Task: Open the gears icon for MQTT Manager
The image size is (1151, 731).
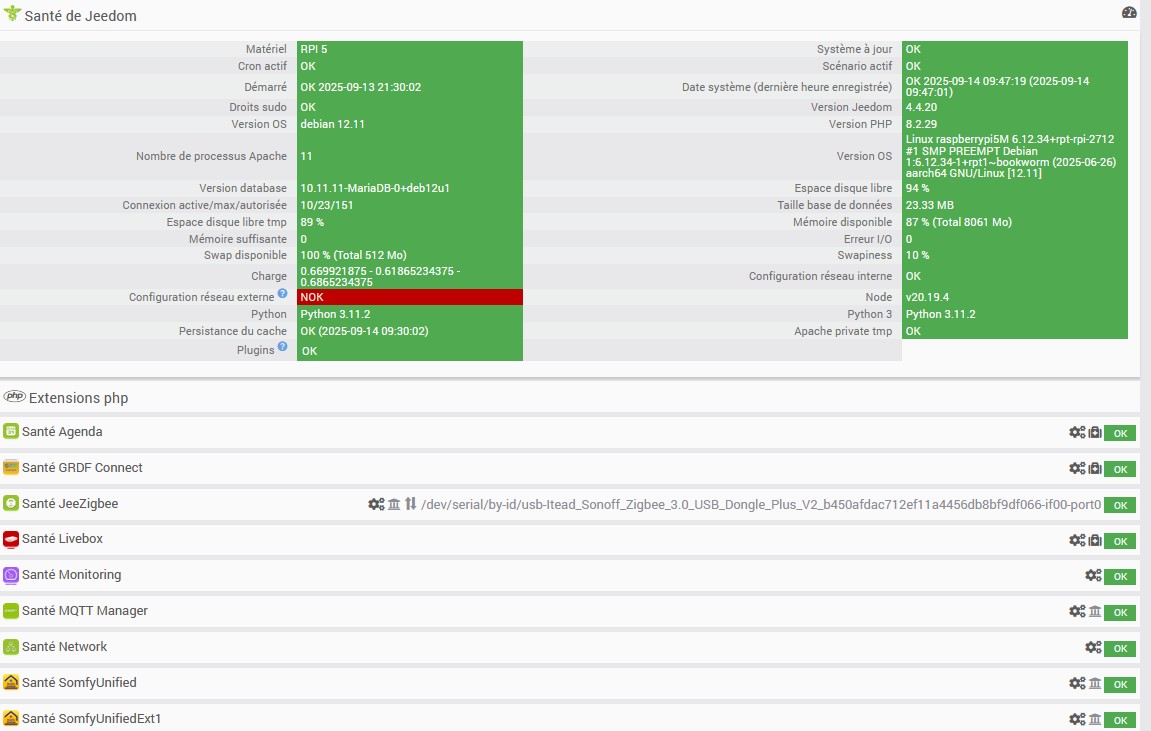Action: 1077,611
